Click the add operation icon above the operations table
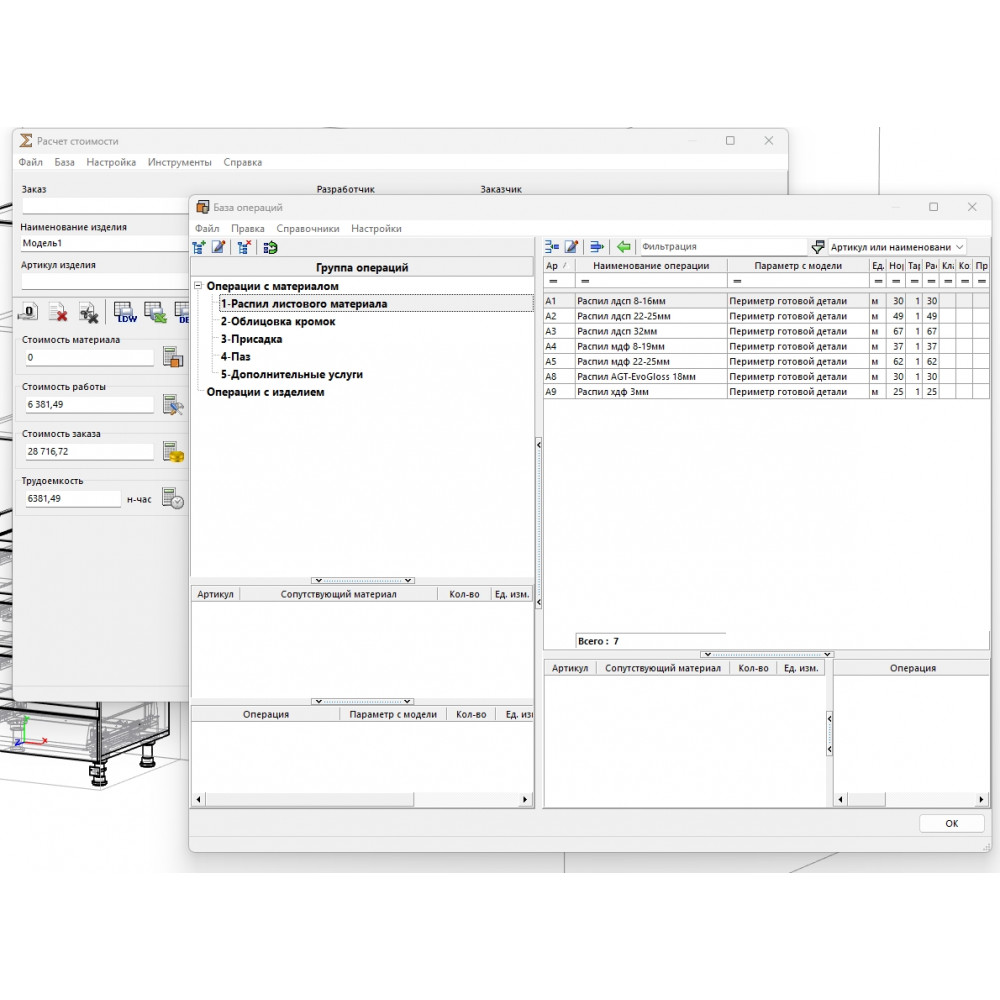The image size is (1000, 1000). (x=552, y=247)
